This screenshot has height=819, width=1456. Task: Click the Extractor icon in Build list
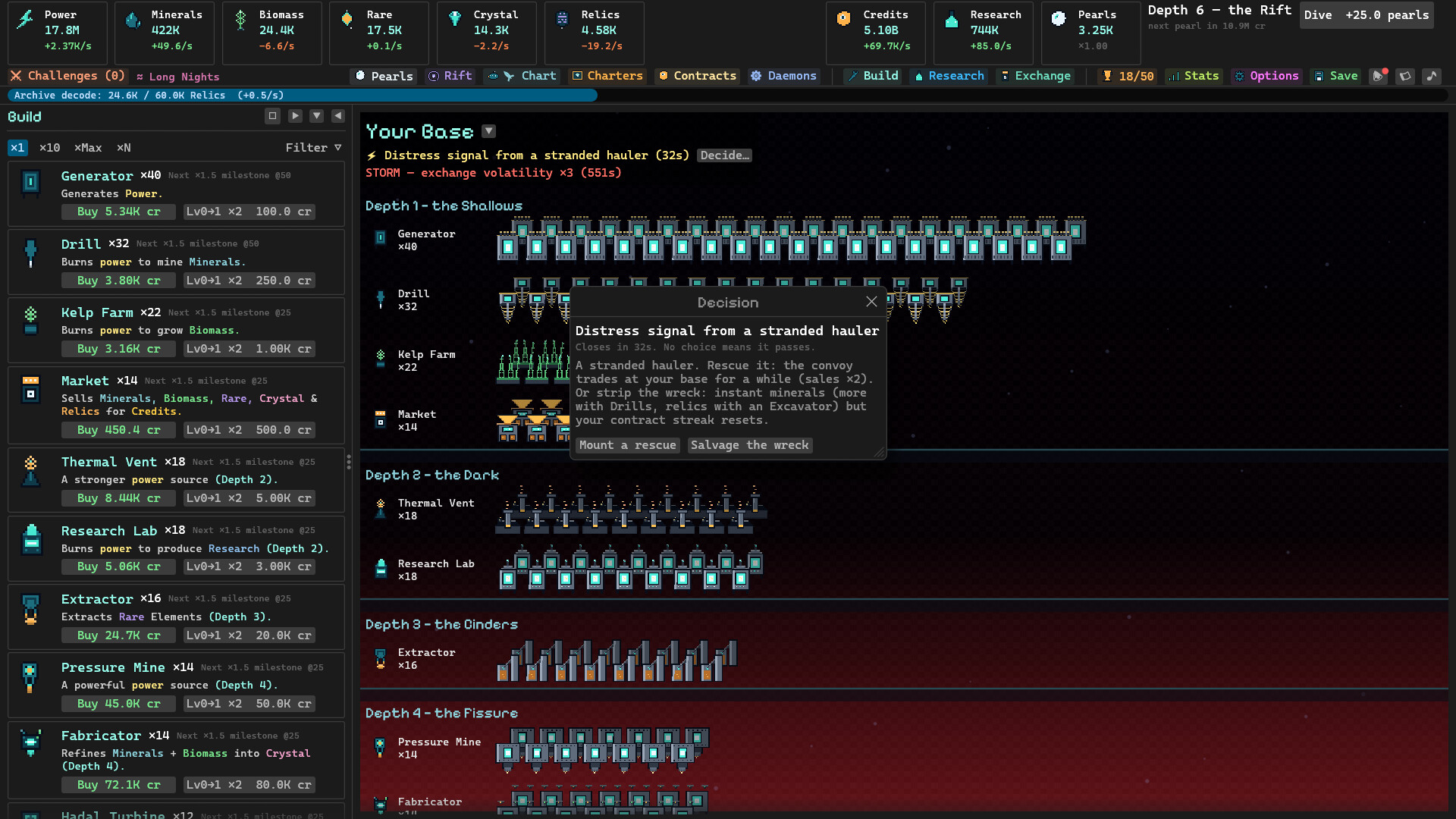[30, 609]
